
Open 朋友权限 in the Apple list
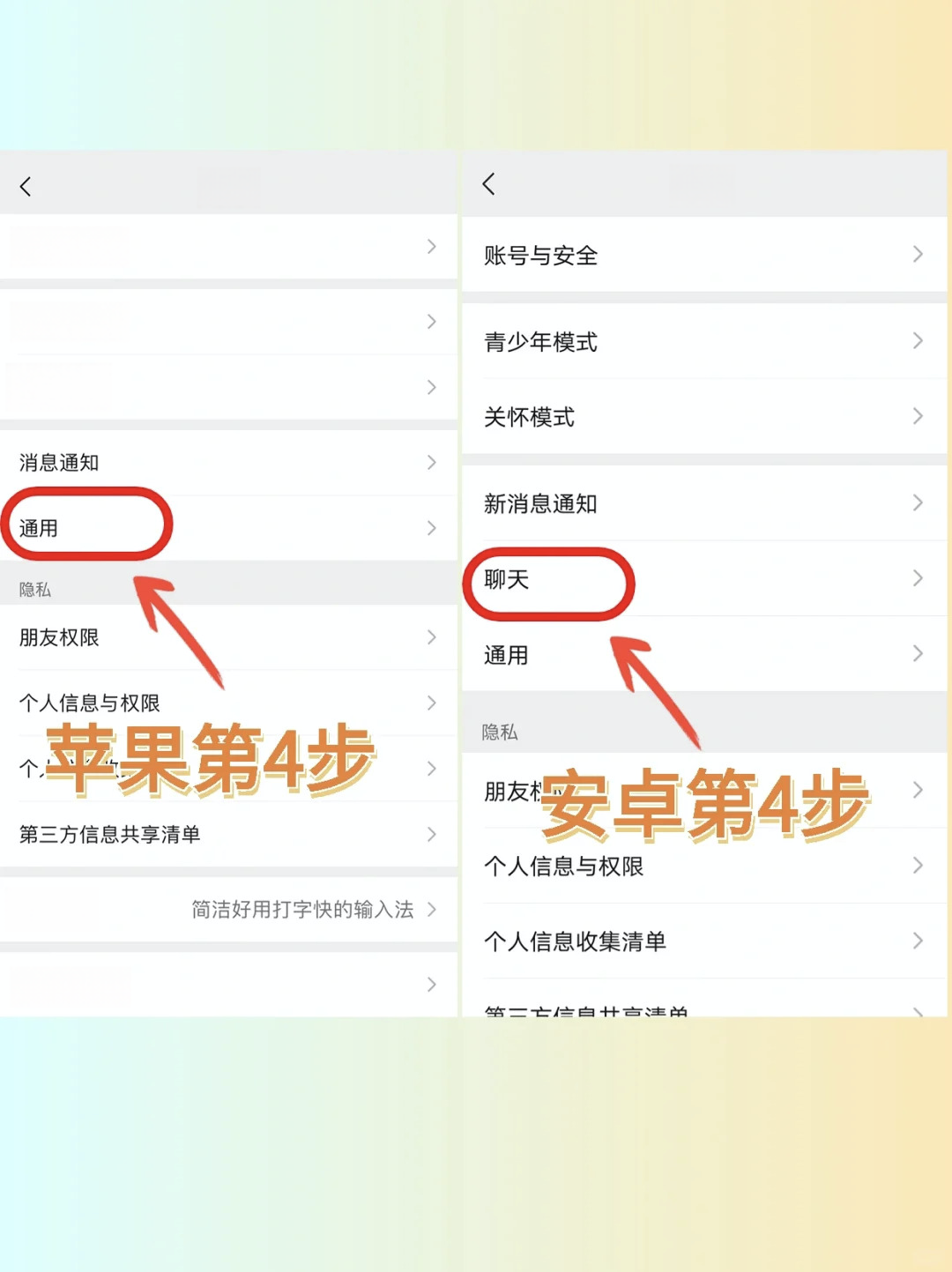[x=228, y=637]
